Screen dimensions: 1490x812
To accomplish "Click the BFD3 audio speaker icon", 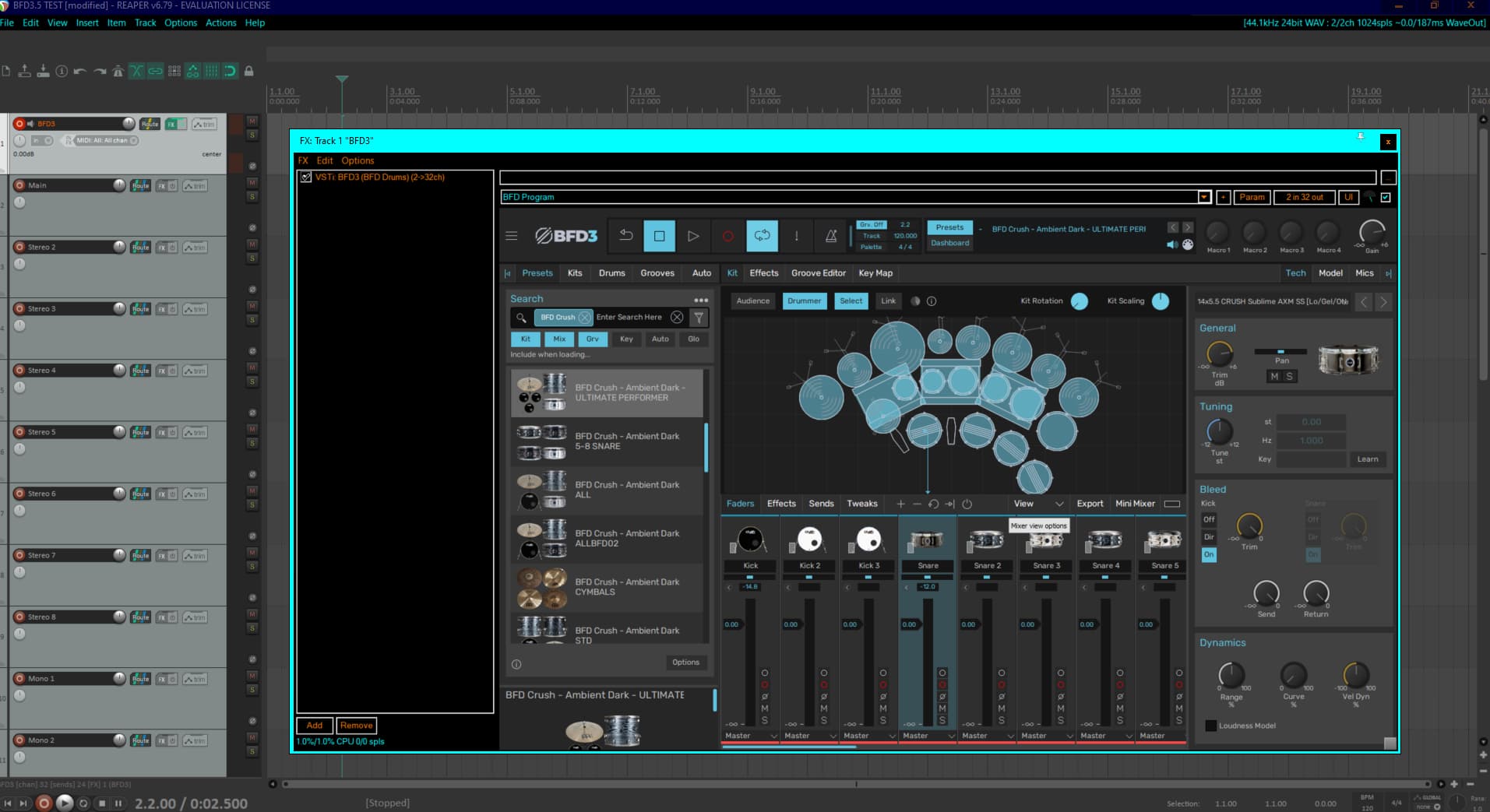I will point(1172,244).
